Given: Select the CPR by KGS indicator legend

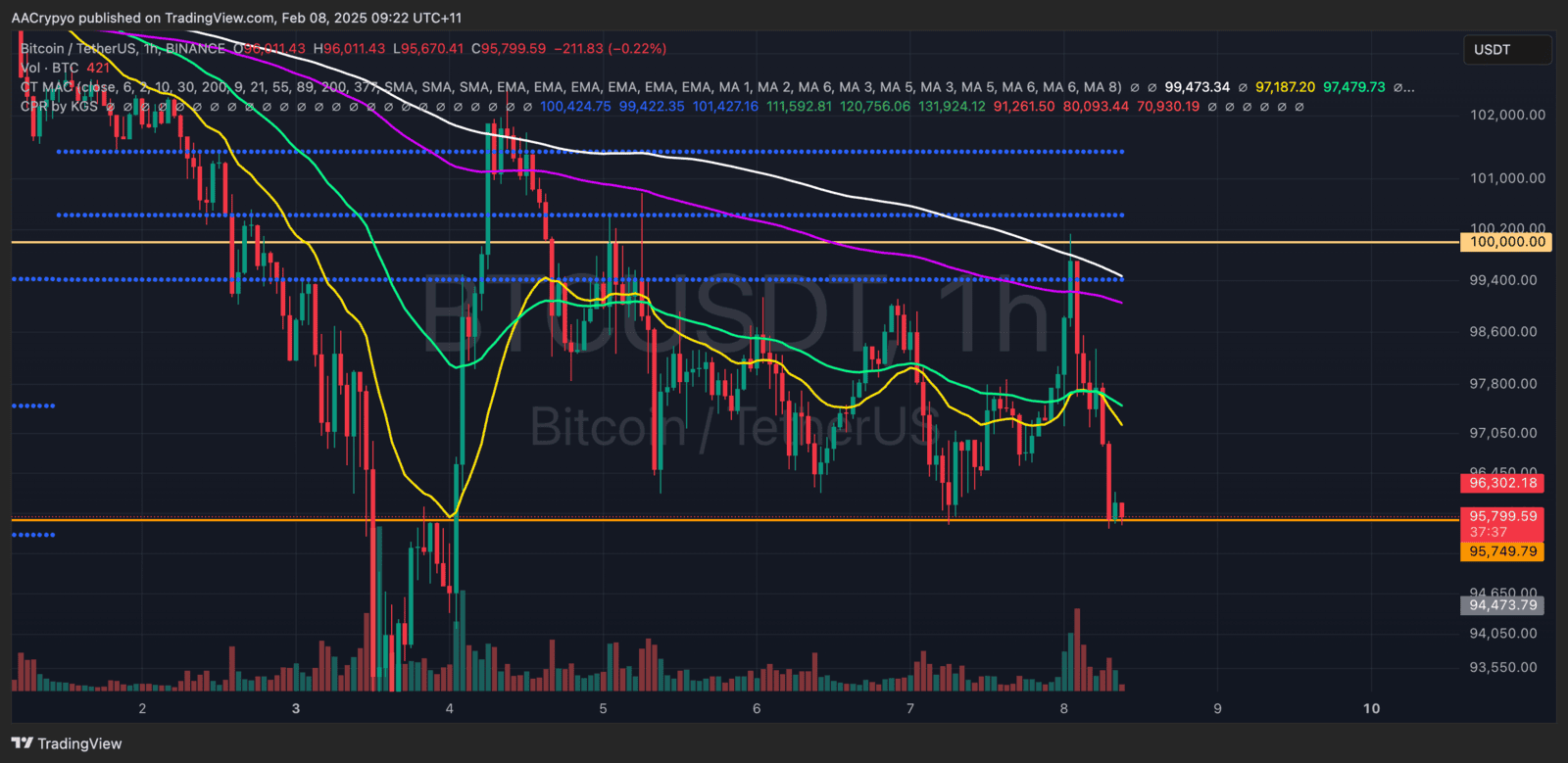Looking at the screenshot, I should pyautogui.click(x=59, y=106).
